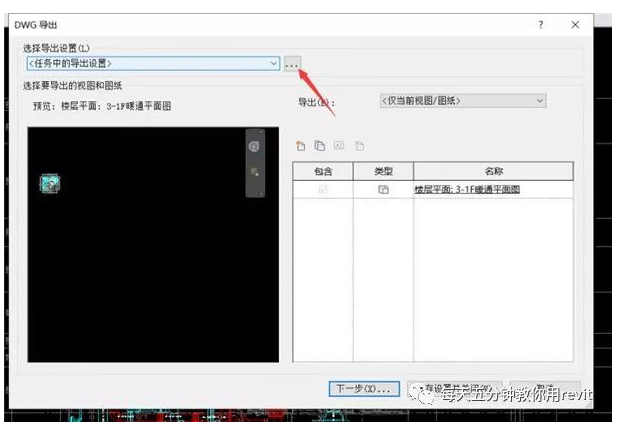617x425 pixels.
Task: Click the small drawing thumbnail in preview
Action: tap(50, 182)
